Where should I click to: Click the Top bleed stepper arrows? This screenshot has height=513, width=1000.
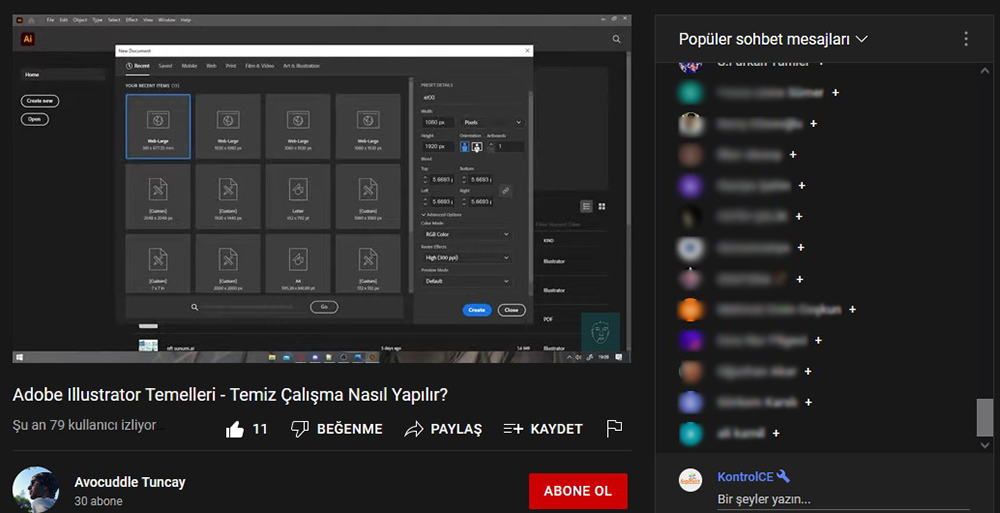(425, 180)
